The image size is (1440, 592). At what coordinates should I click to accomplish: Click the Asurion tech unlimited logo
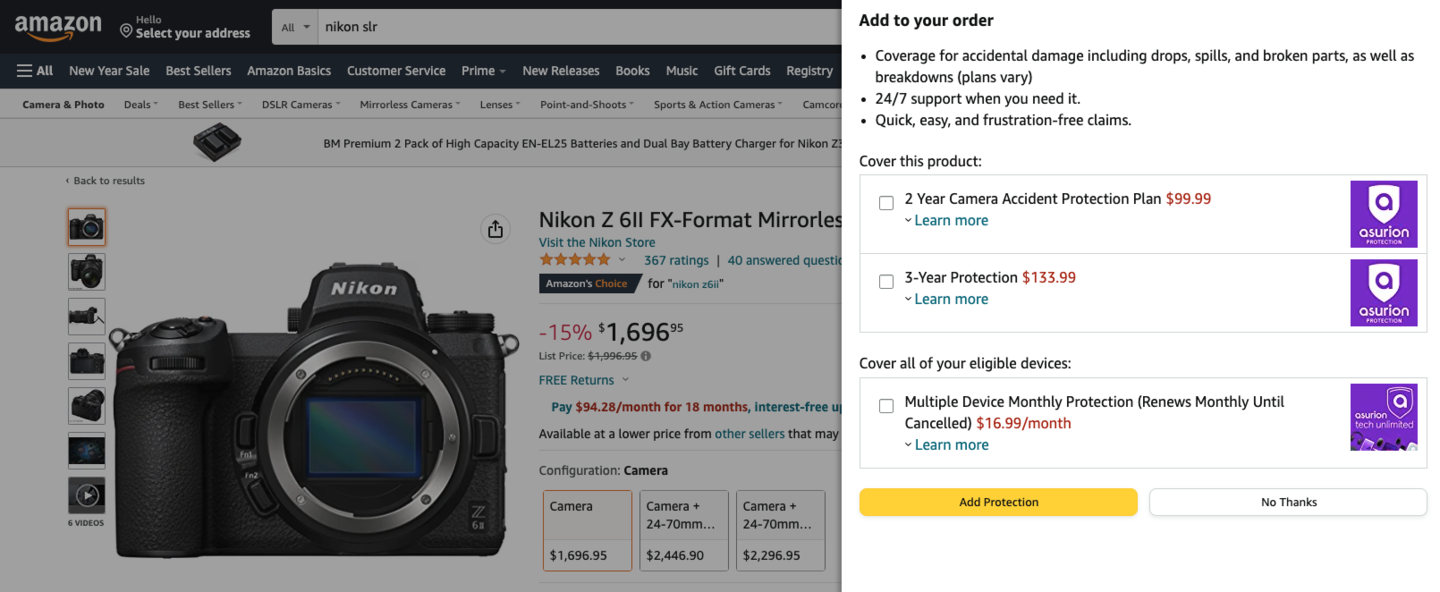(x=1384, y=417)
